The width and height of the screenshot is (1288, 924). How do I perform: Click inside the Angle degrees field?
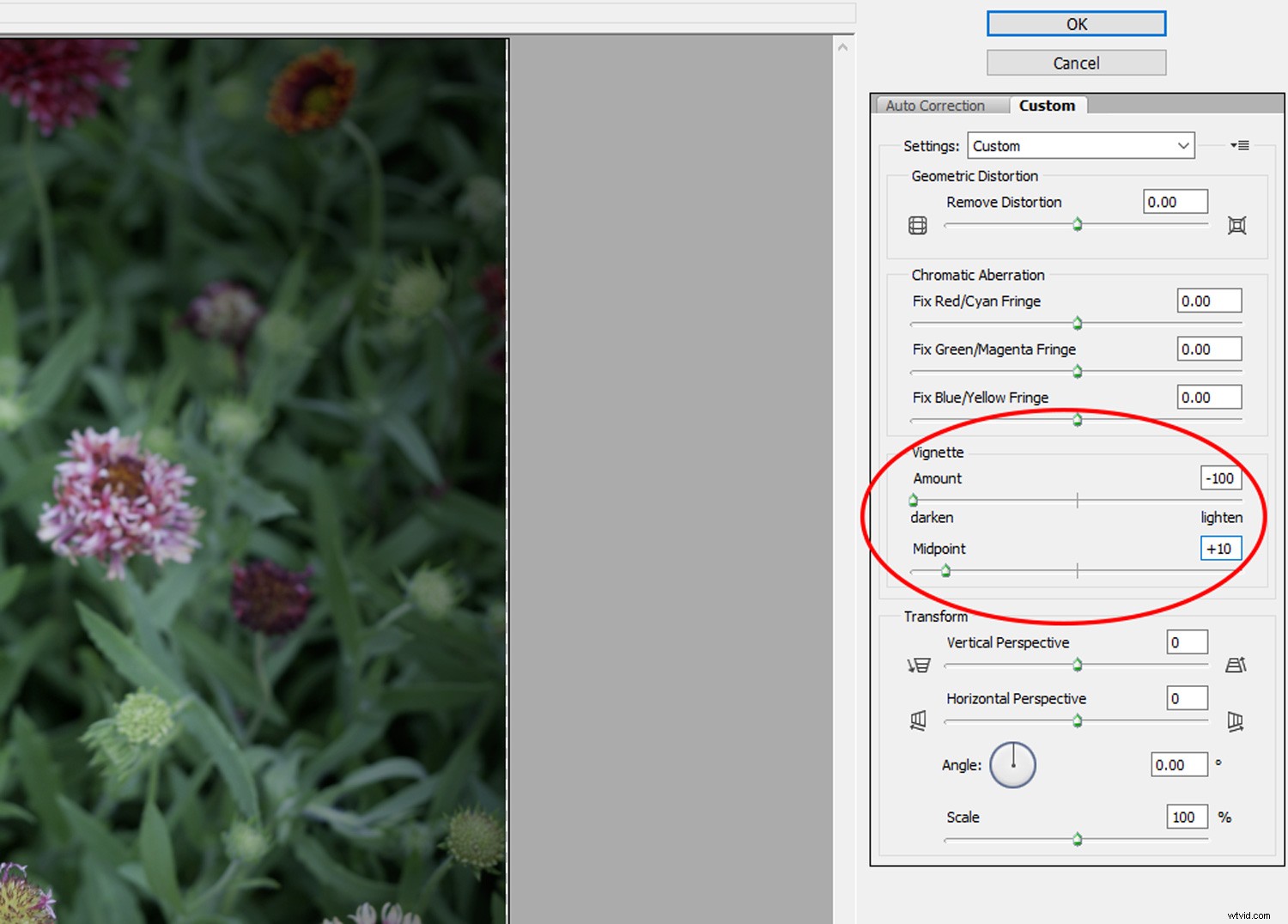click(1178, 764)
